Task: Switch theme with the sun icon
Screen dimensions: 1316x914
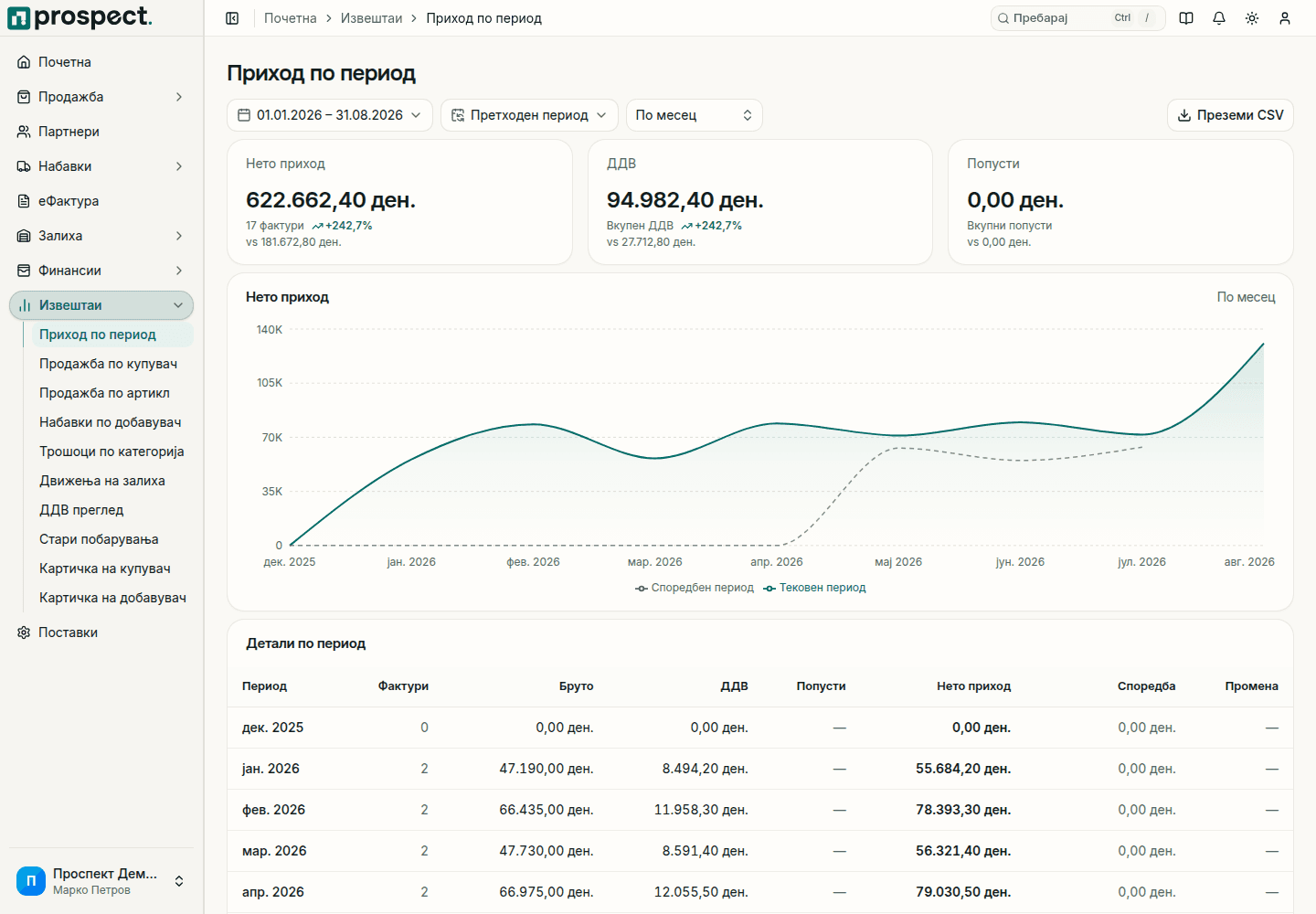Action: click(x=1252, y=18)
